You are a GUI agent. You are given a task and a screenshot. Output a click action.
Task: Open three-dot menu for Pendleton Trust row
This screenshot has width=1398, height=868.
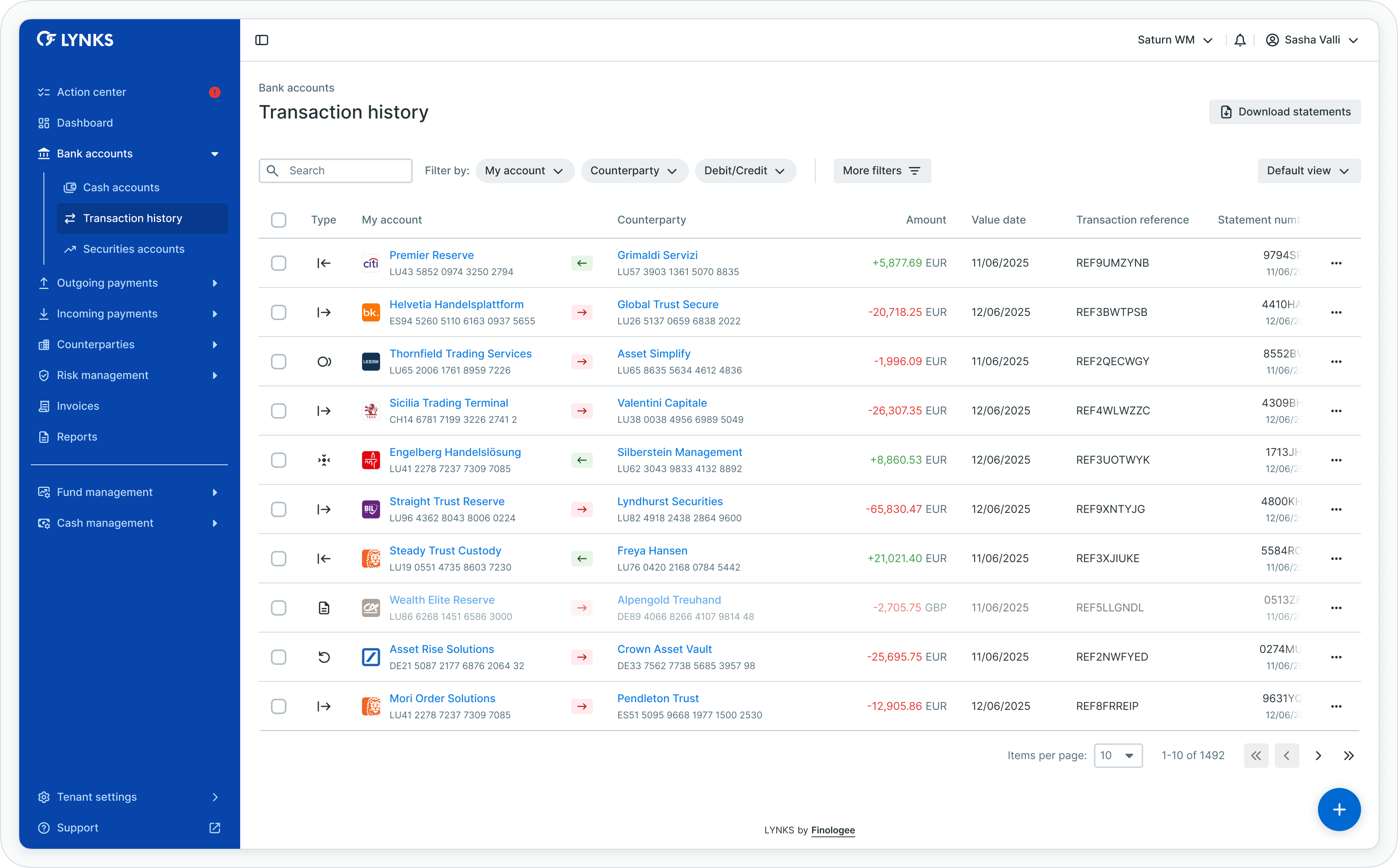pos(1336,706)
